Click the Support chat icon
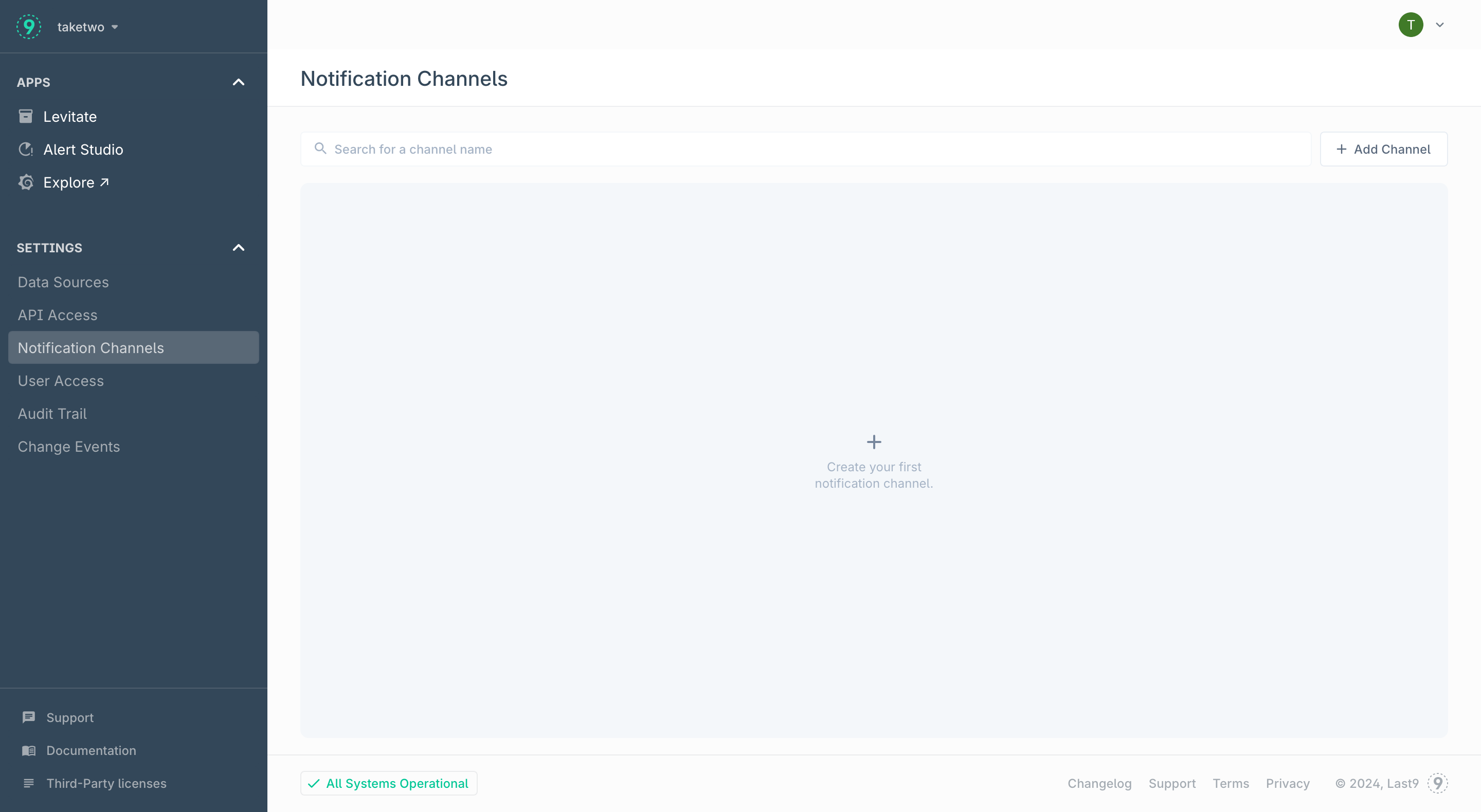The image size is (1481, 812). coord(28,716)
